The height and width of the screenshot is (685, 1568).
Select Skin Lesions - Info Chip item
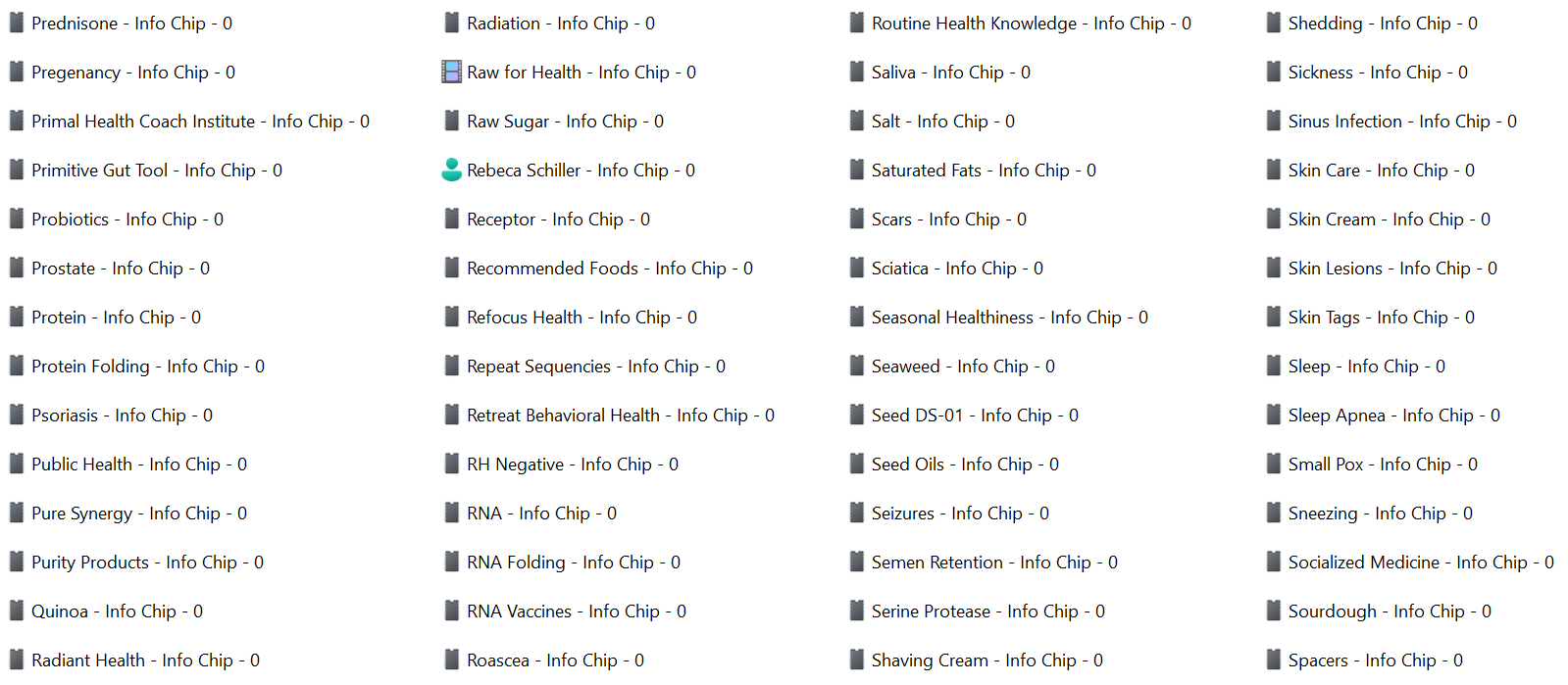(1391, 269)
